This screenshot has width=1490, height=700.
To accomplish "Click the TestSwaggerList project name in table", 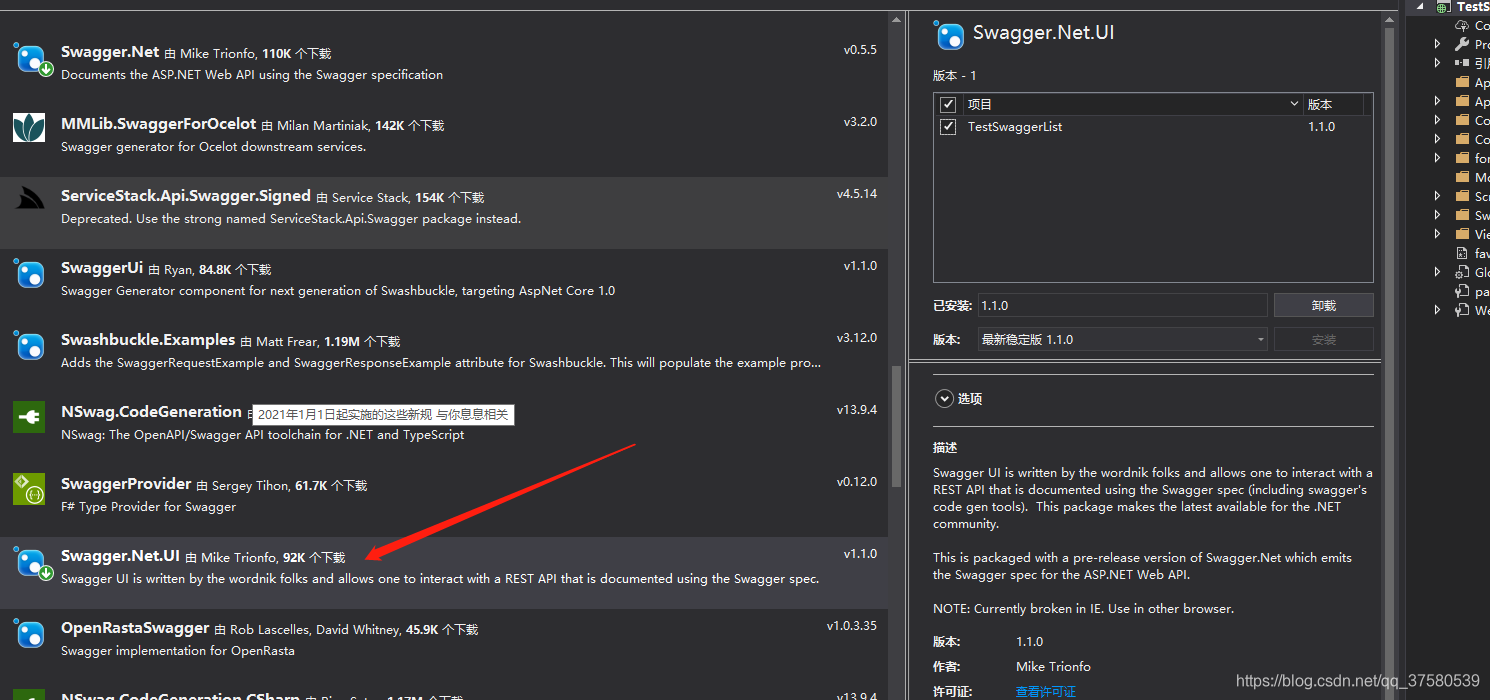I will click(x=1015, y=127).
